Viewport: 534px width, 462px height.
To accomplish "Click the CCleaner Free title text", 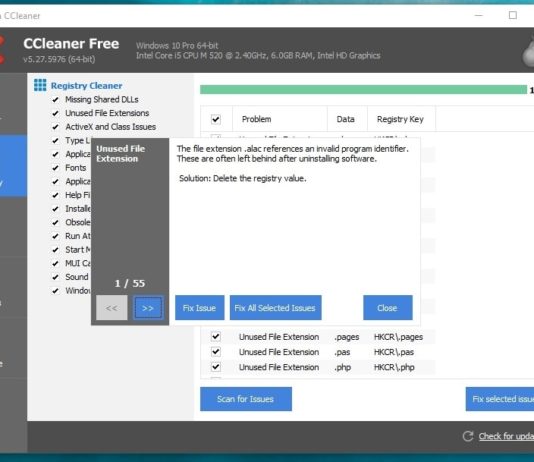I will (x=71, y=44).
